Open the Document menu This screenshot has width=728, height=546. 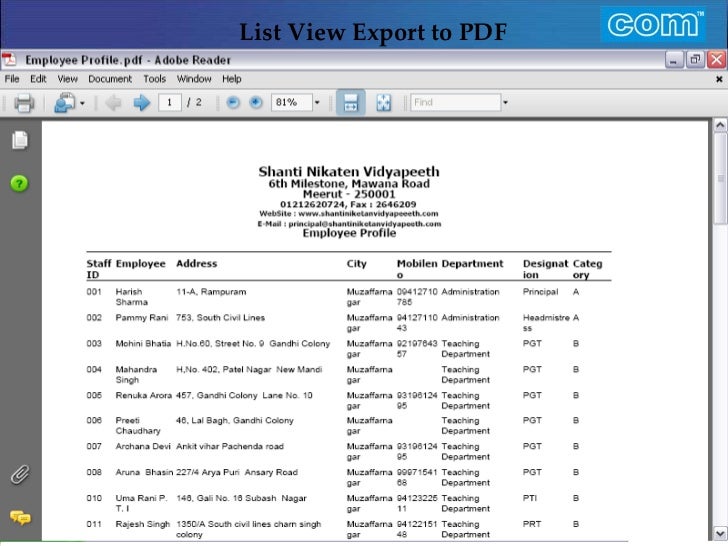click(110, 79)
